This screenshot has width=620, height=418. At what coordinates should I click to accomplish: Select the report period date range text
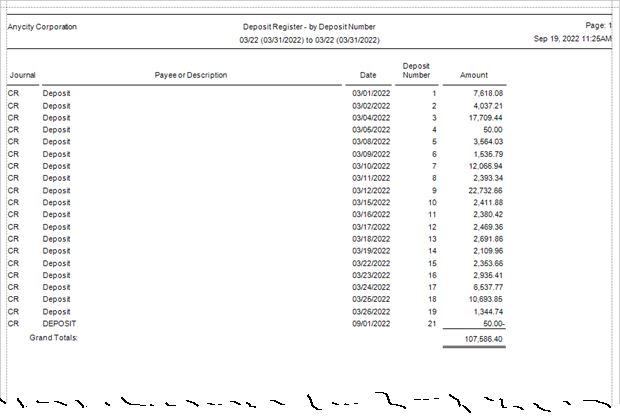click(309, 40)
